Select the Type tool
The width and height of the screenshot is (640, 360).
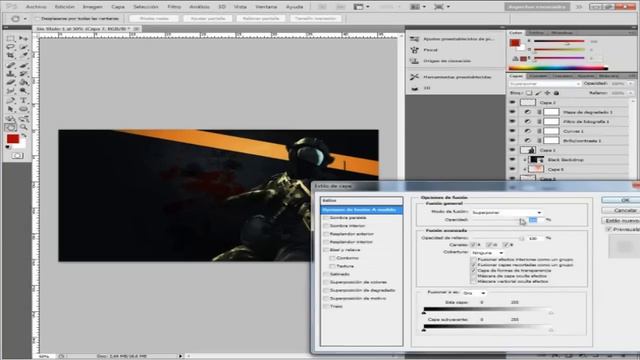[23, 100]
